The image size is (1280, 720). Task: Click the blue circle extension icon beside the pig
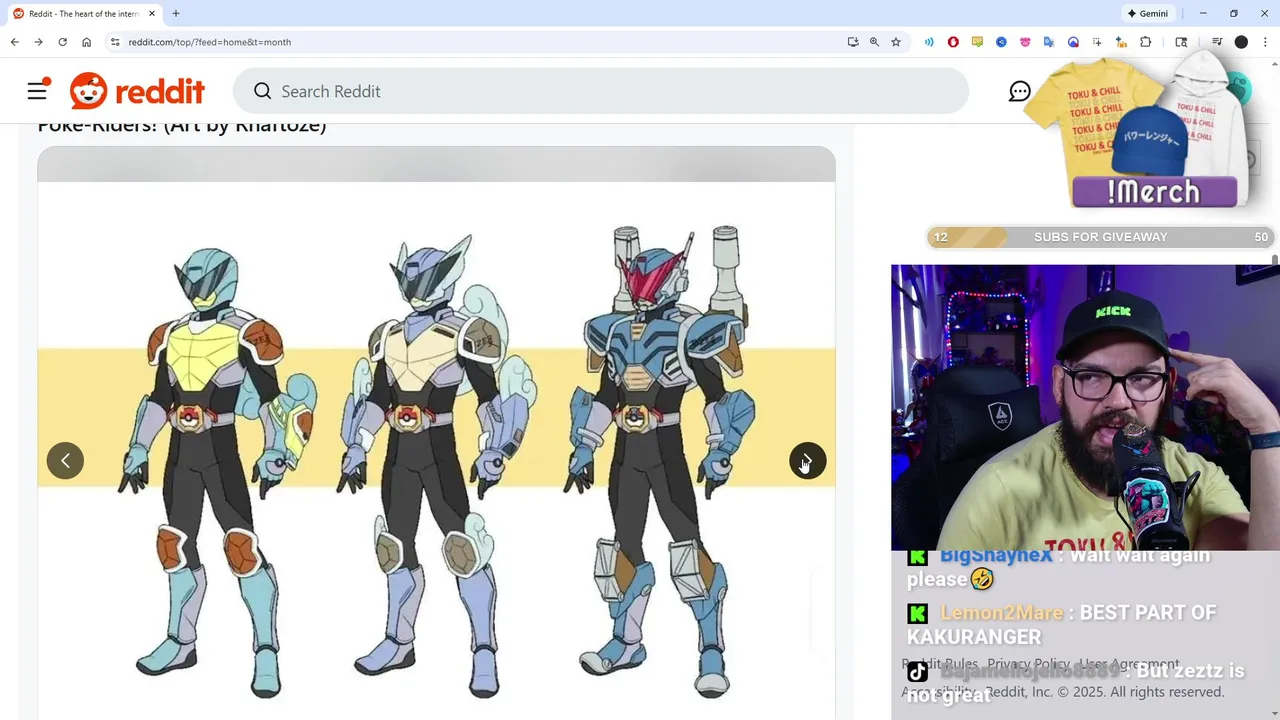click(1001, 42)
